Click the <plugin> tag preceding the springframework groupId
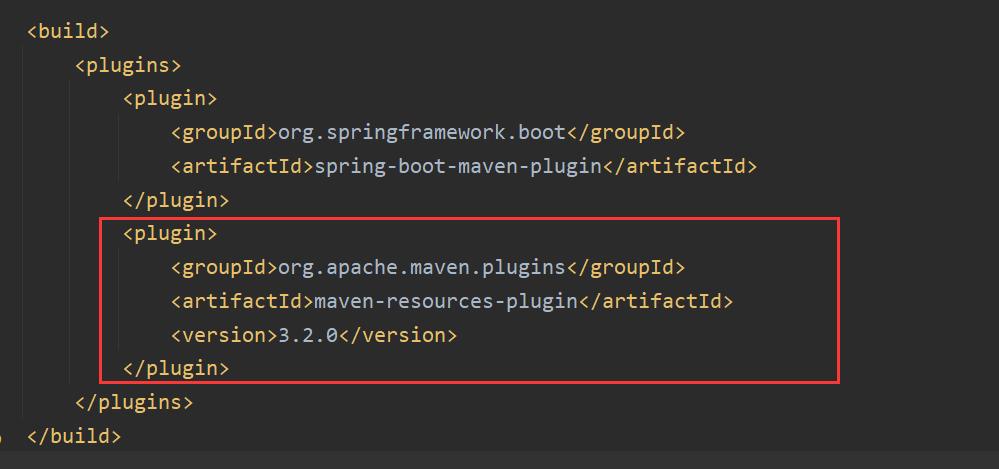The height and width of the screenshot is (469, 999). pos(170,99)
